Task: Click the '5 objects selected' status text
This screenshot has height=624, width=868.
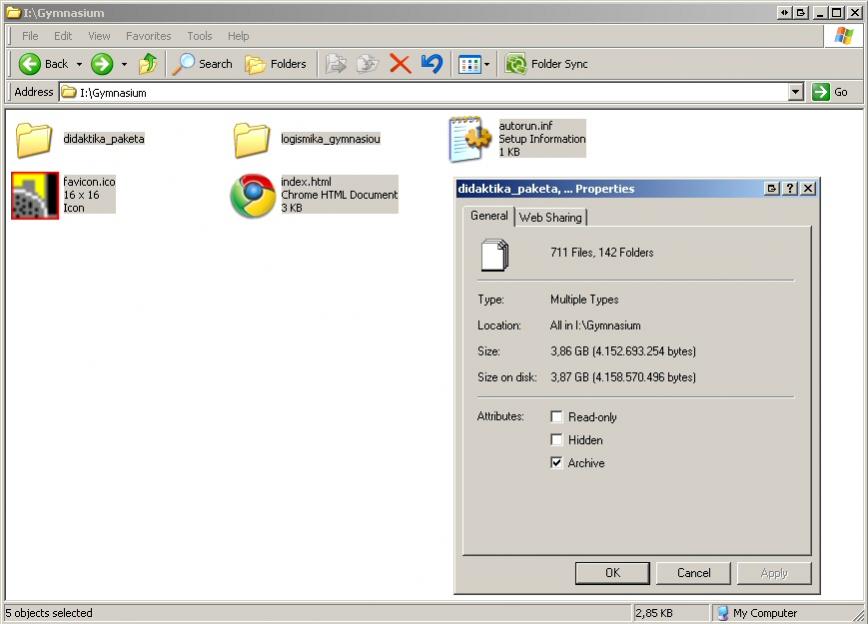Action: pos(49,613)
